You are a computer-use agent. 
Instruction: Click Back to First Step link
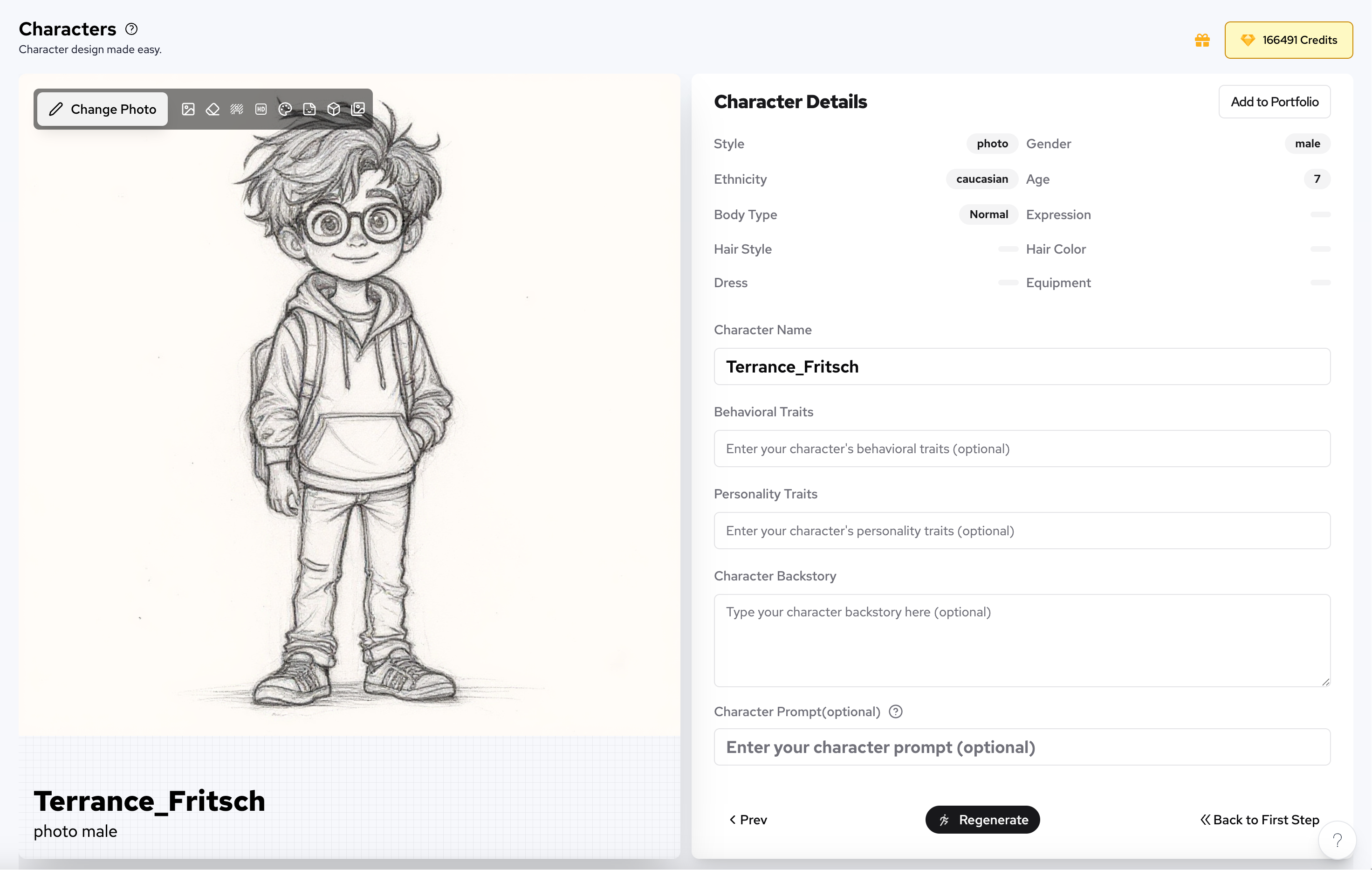(x=1259, y=819)
